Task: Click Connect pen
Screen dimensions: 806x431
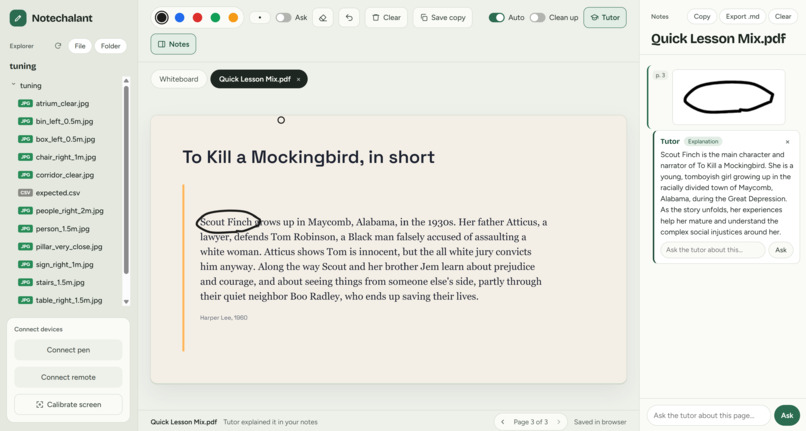Action: coord(68,350)
